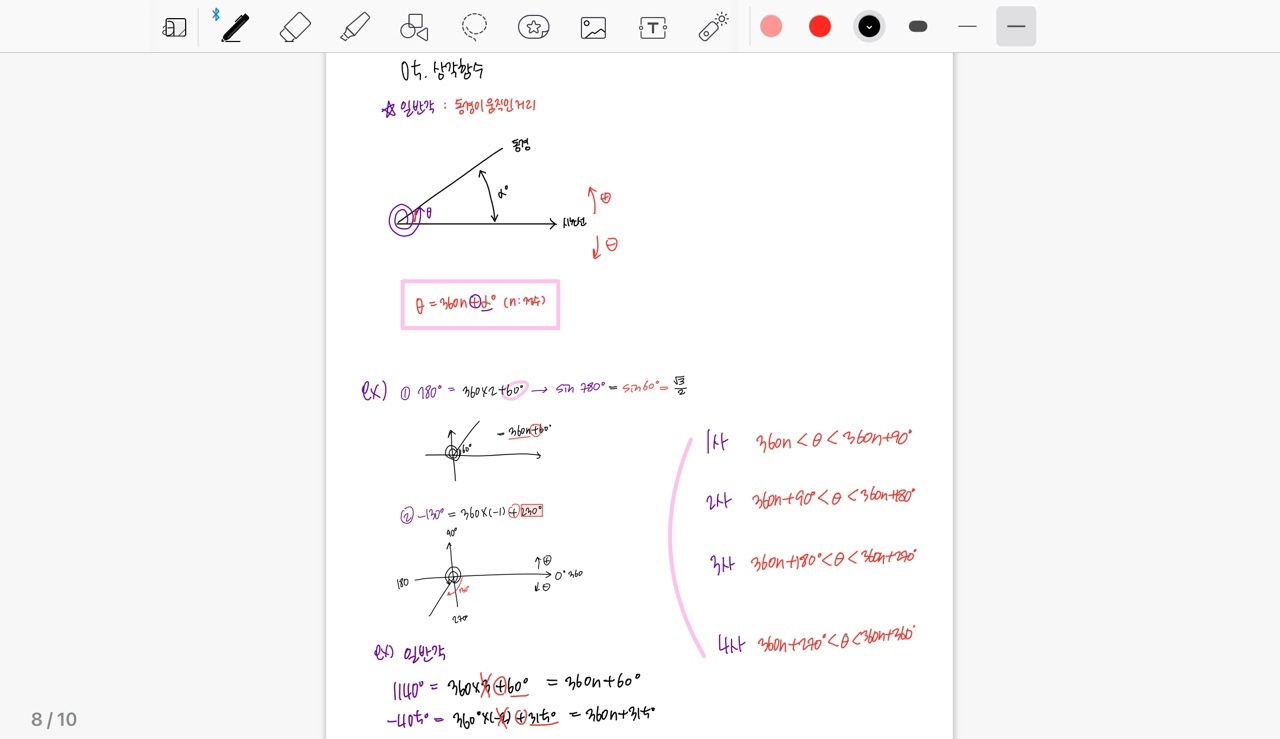The image size is (1280, 739).
Task: Open the black color picker swatch
Action: coord(870,27)
